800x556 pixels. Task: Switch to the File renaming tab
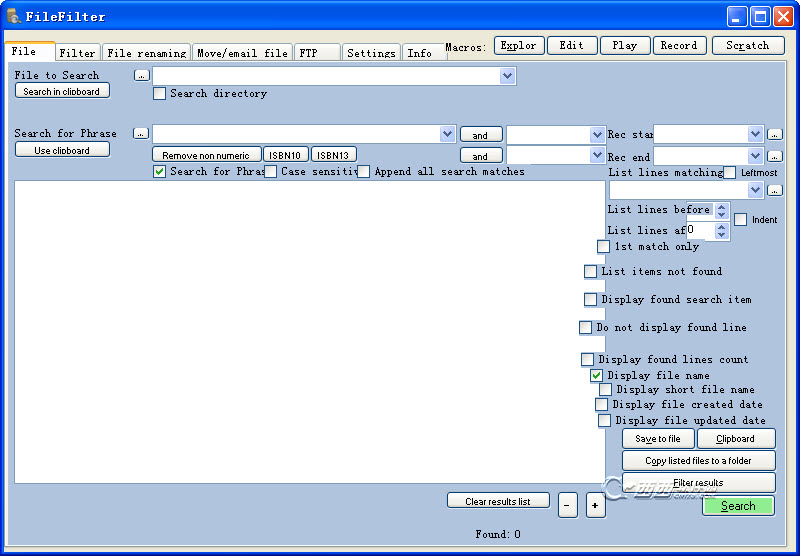coord(146,53)
